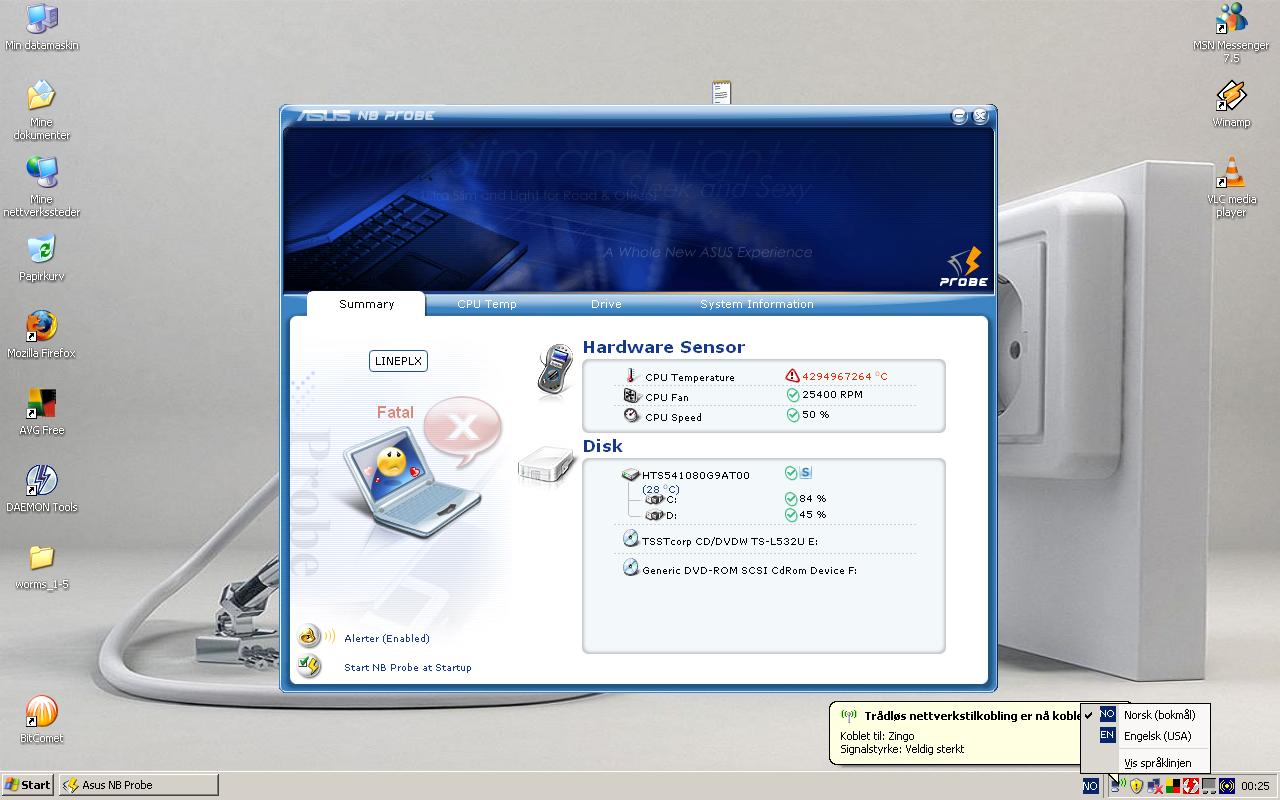This screenshot has height=800, width=1280.
Task: Click the Generic DVD-ROM disc icon
Action: click(631, 568)
